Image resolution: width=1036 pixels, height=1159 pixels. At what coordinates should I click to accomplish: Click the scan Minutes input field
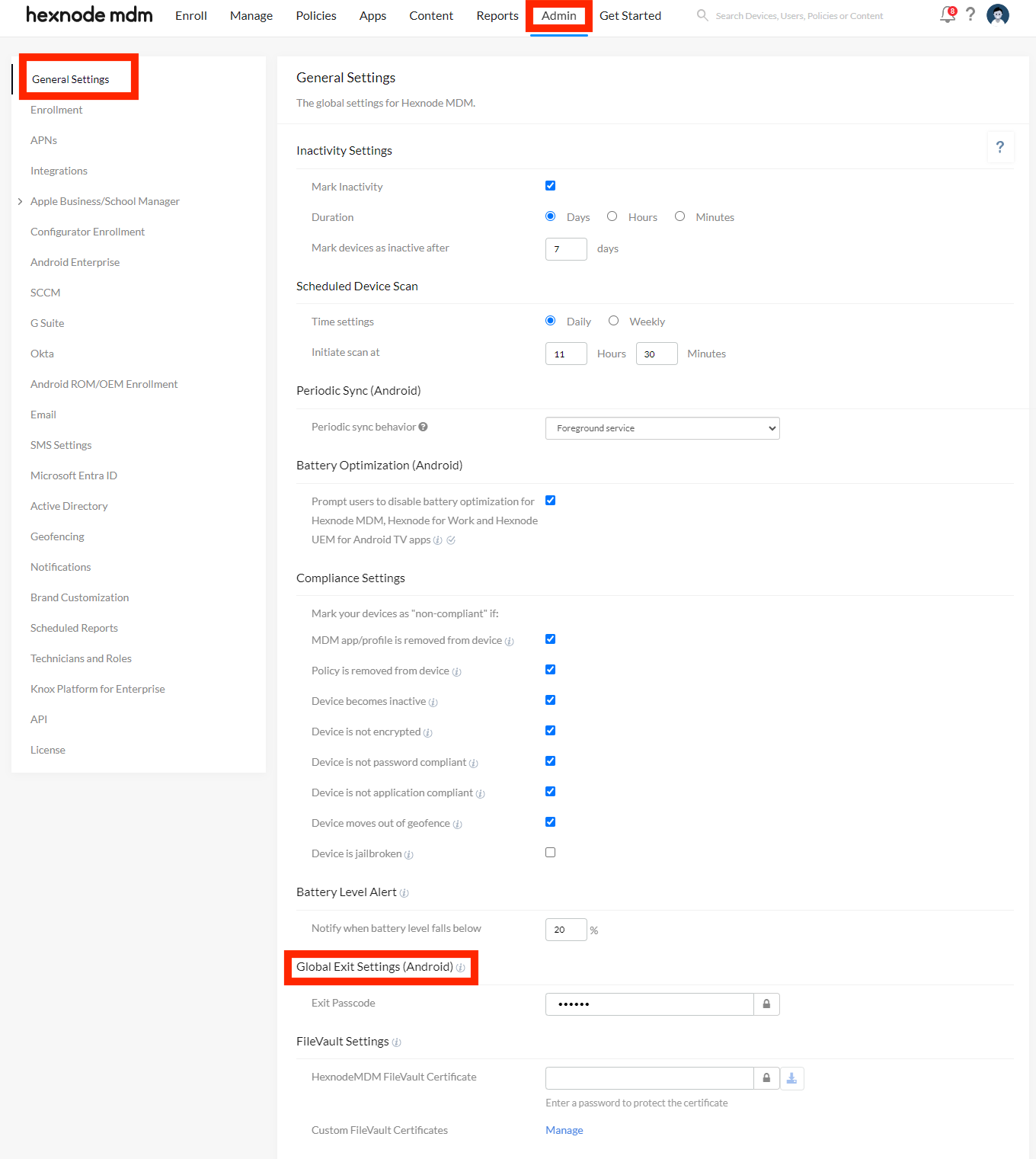click(x=657, y=354)
